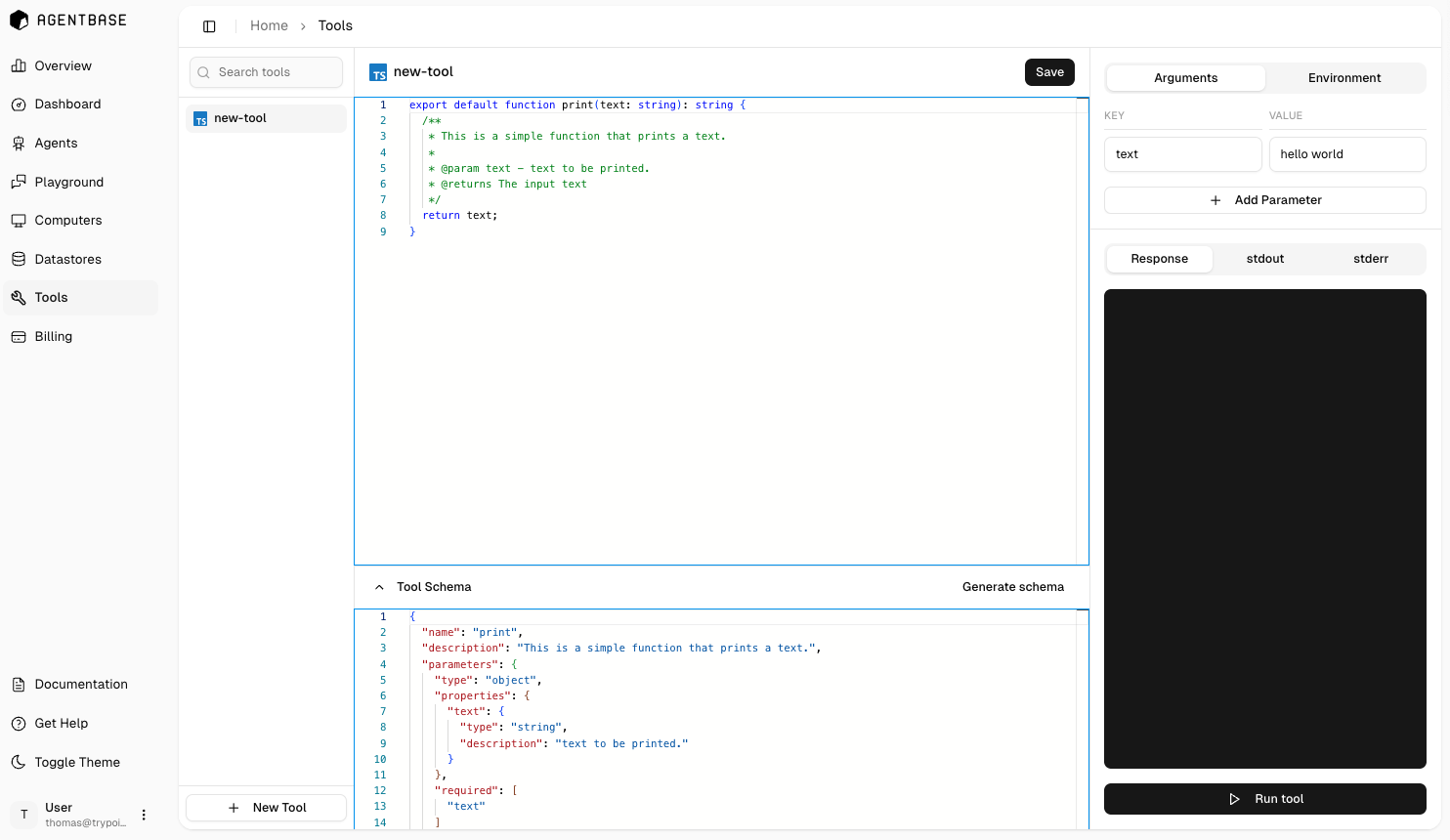Click the Get Help icon
Image resolution: width=1450 pixels, height=840 pixels.
[20, 723]
